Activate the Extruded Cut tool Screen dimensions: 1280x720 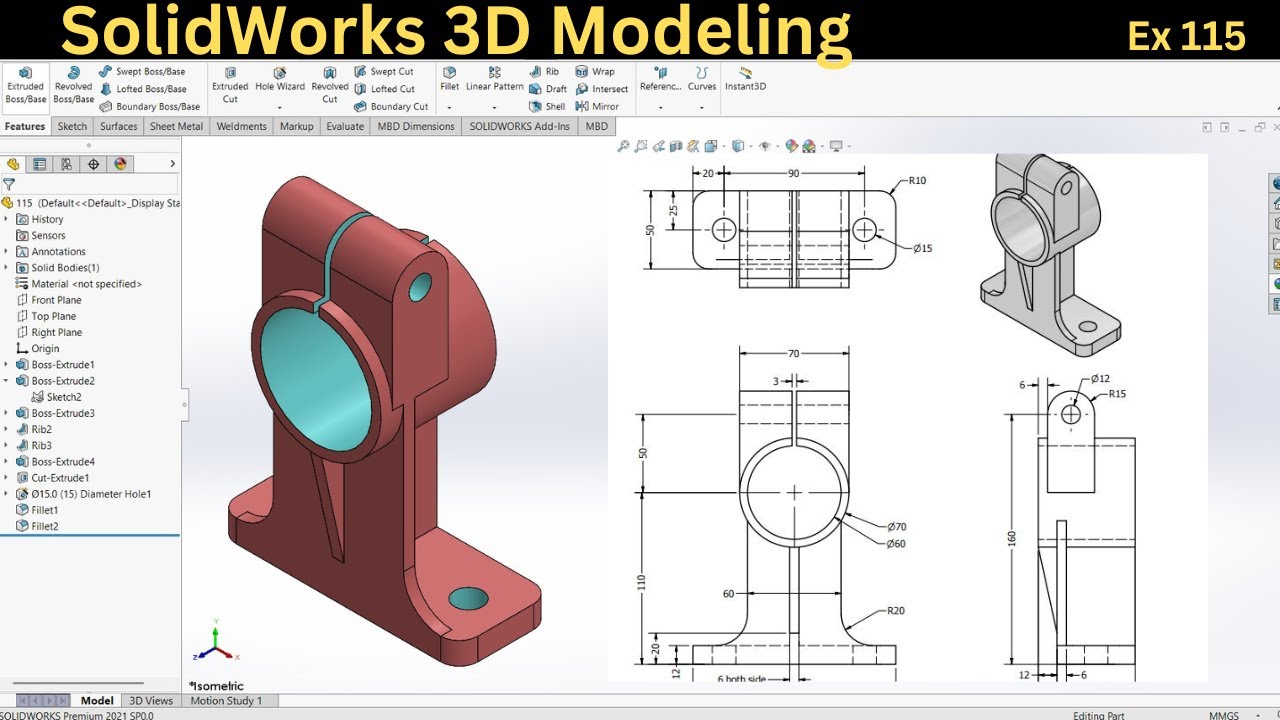[230, 86]
